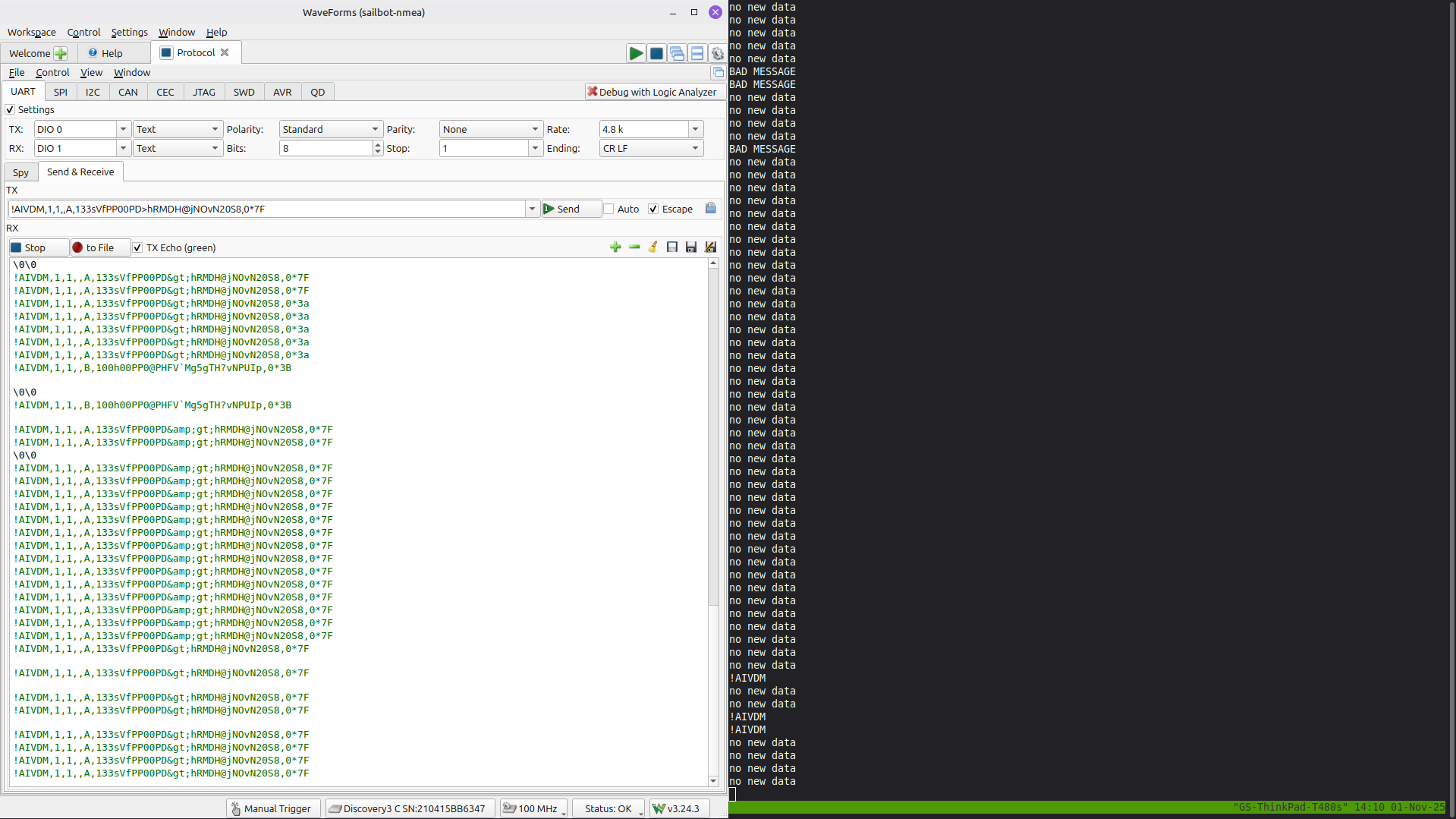Click the green plus icon above RX log

(x=615, y=247)
